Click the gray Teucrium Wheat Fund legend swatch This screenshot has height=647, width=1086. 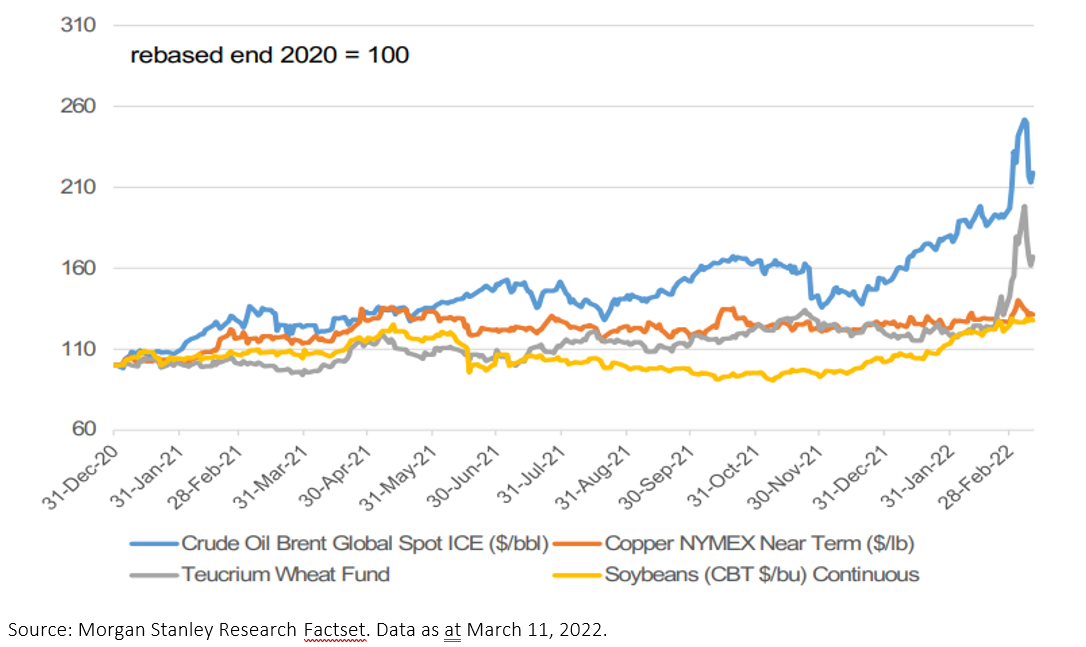pos(153,574)
